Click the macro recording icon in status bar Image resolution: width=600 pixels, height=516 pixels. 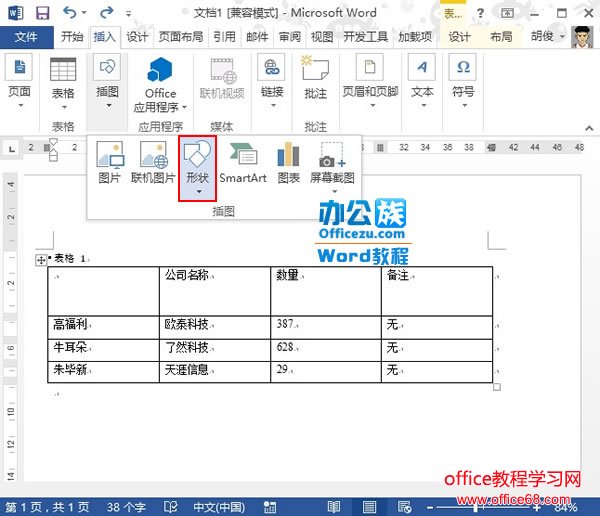(x=270, y=507)
